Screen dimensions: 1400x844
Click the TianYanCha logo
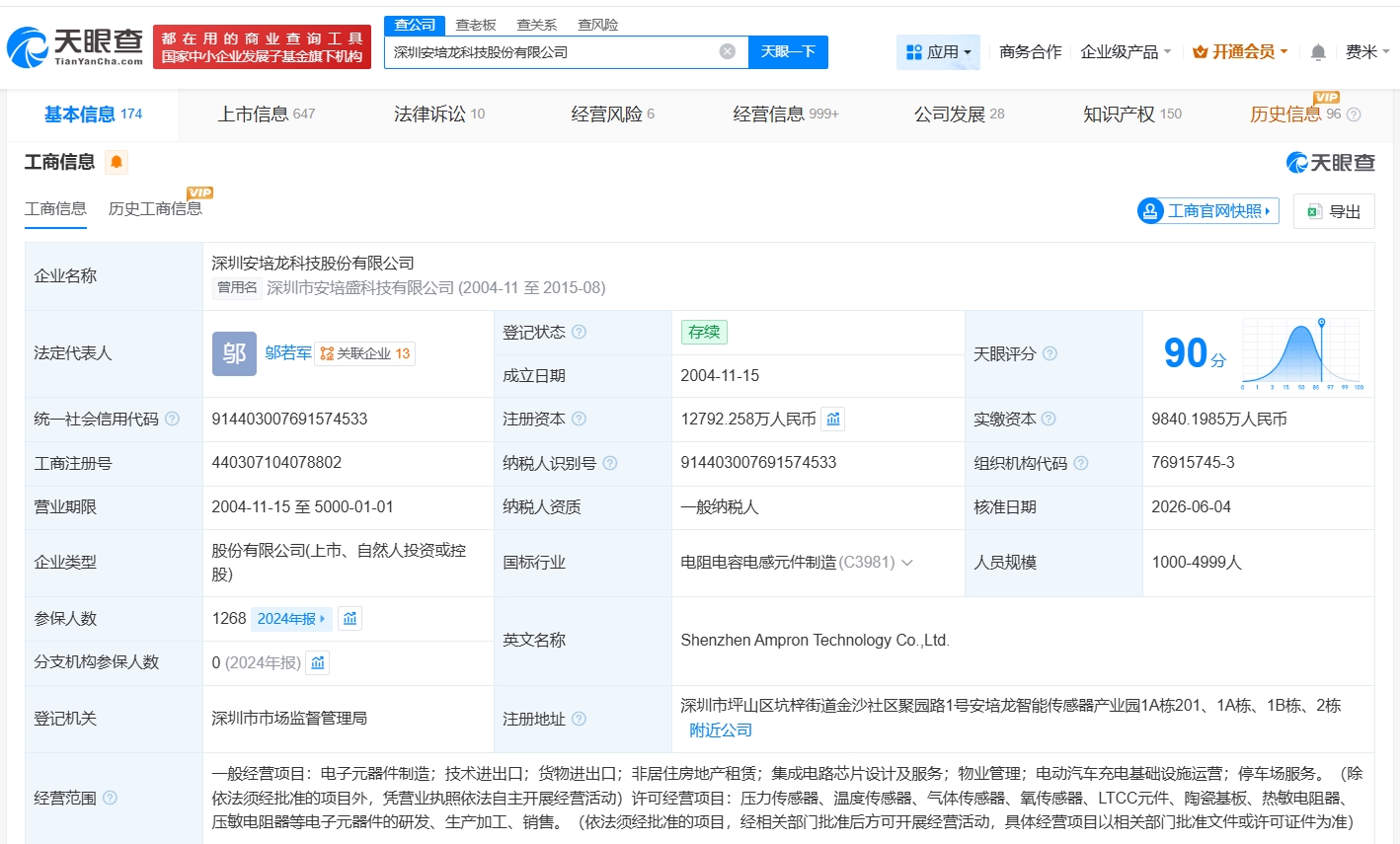point(75,46)
